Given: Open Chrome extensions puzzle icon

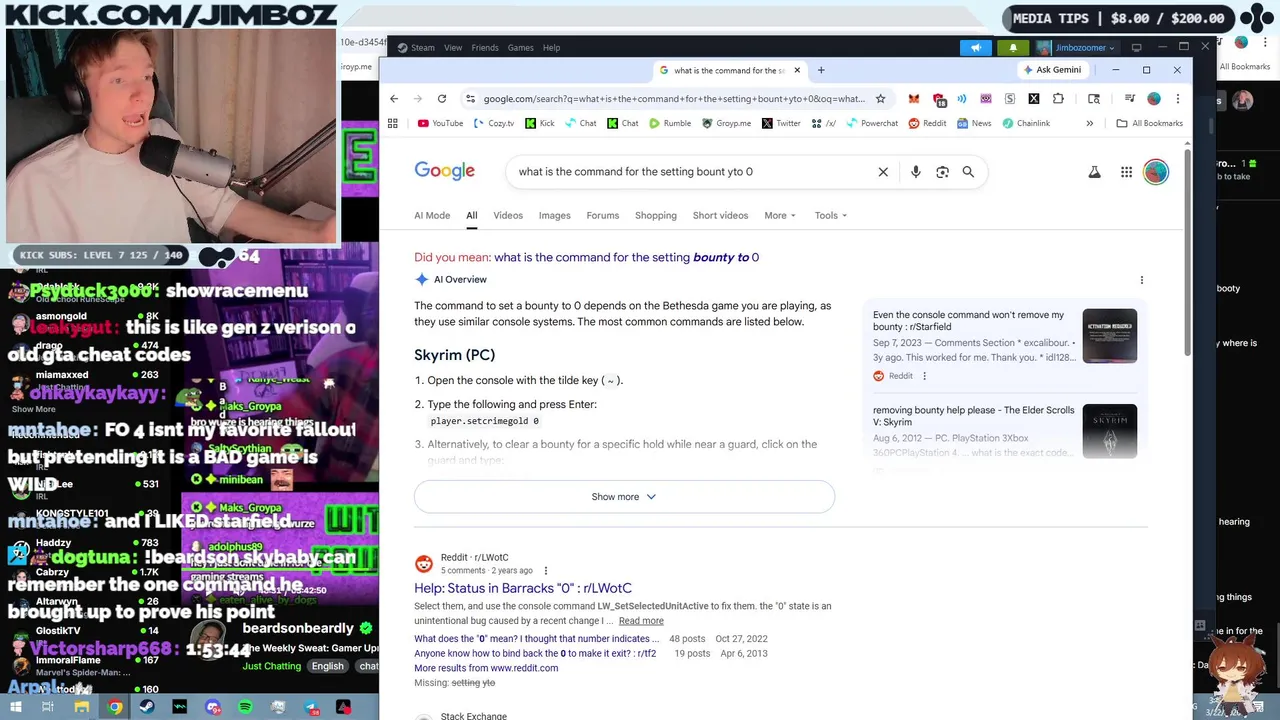Looking at the screenshot, I should (x=1058, y=98).
